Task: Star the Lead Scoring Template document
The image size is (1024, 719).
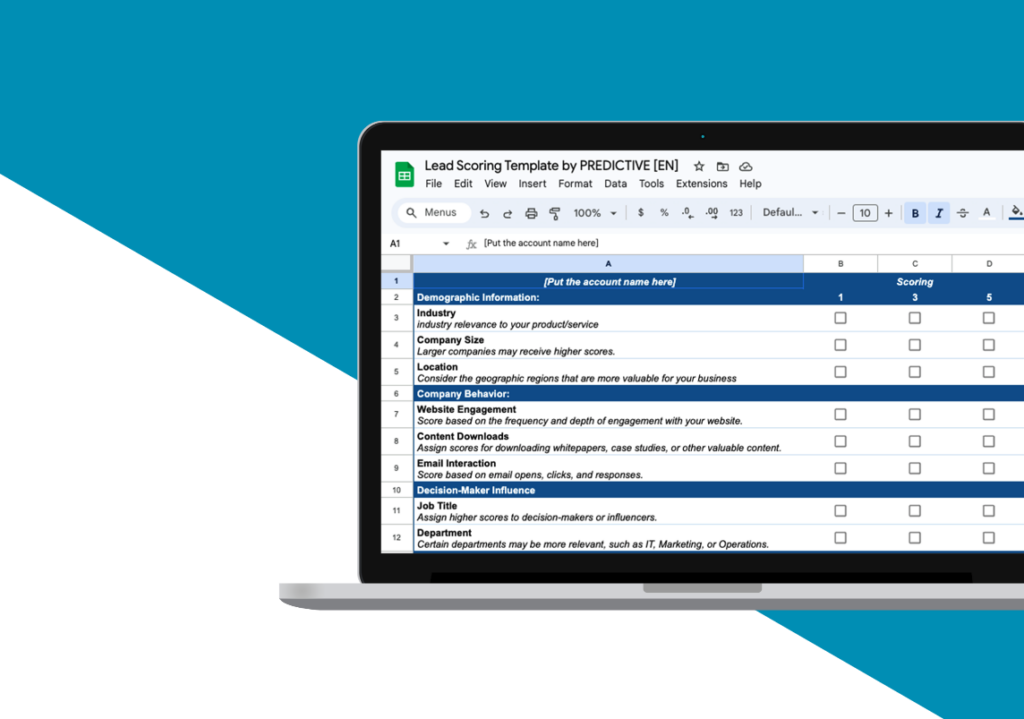Action: (x=698, y=166)
